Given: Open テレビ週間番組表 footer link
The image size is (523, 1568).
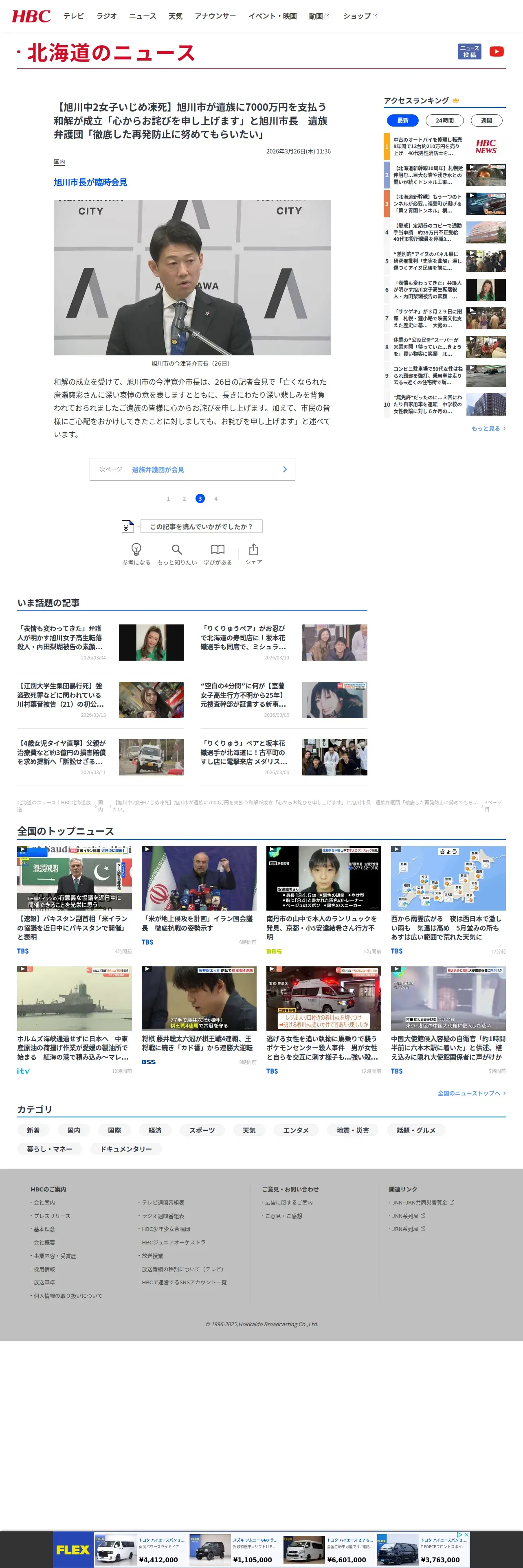Looking at the screenshot, I should coord(163,1202).
